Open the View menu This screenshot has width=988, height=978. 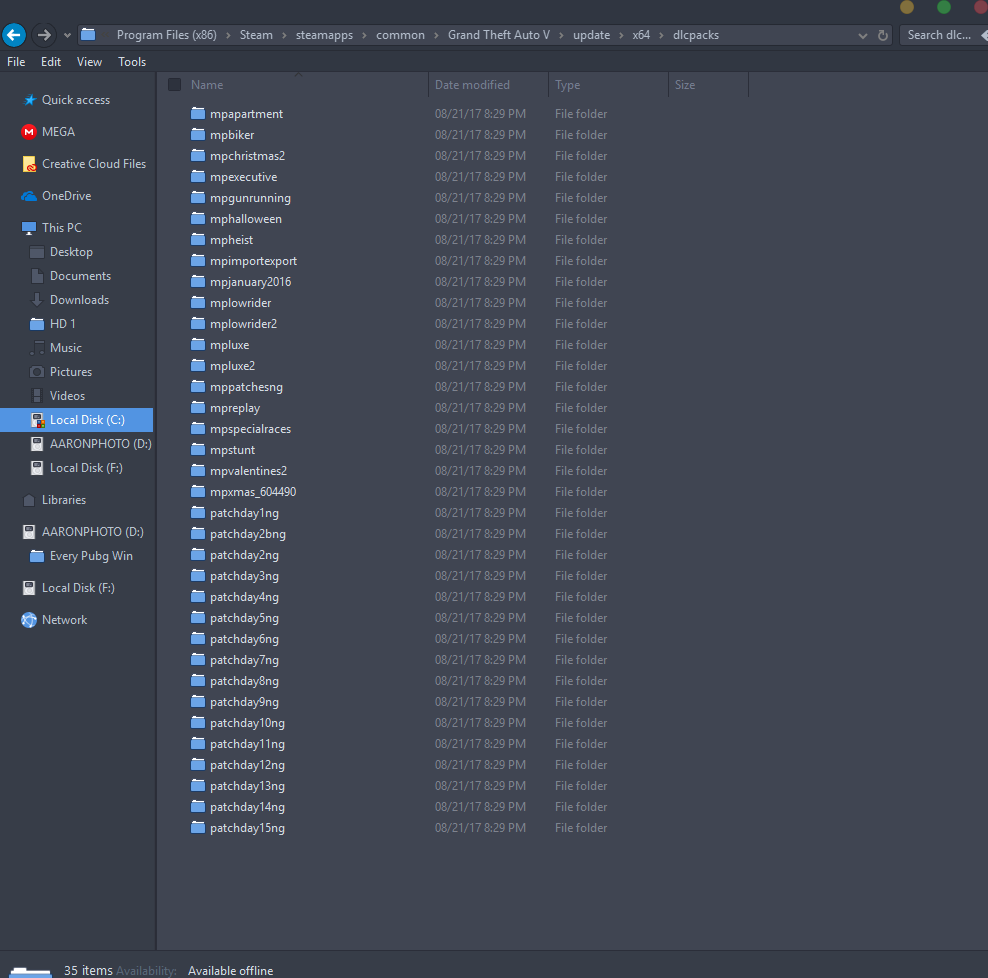[x=89, y=62]
